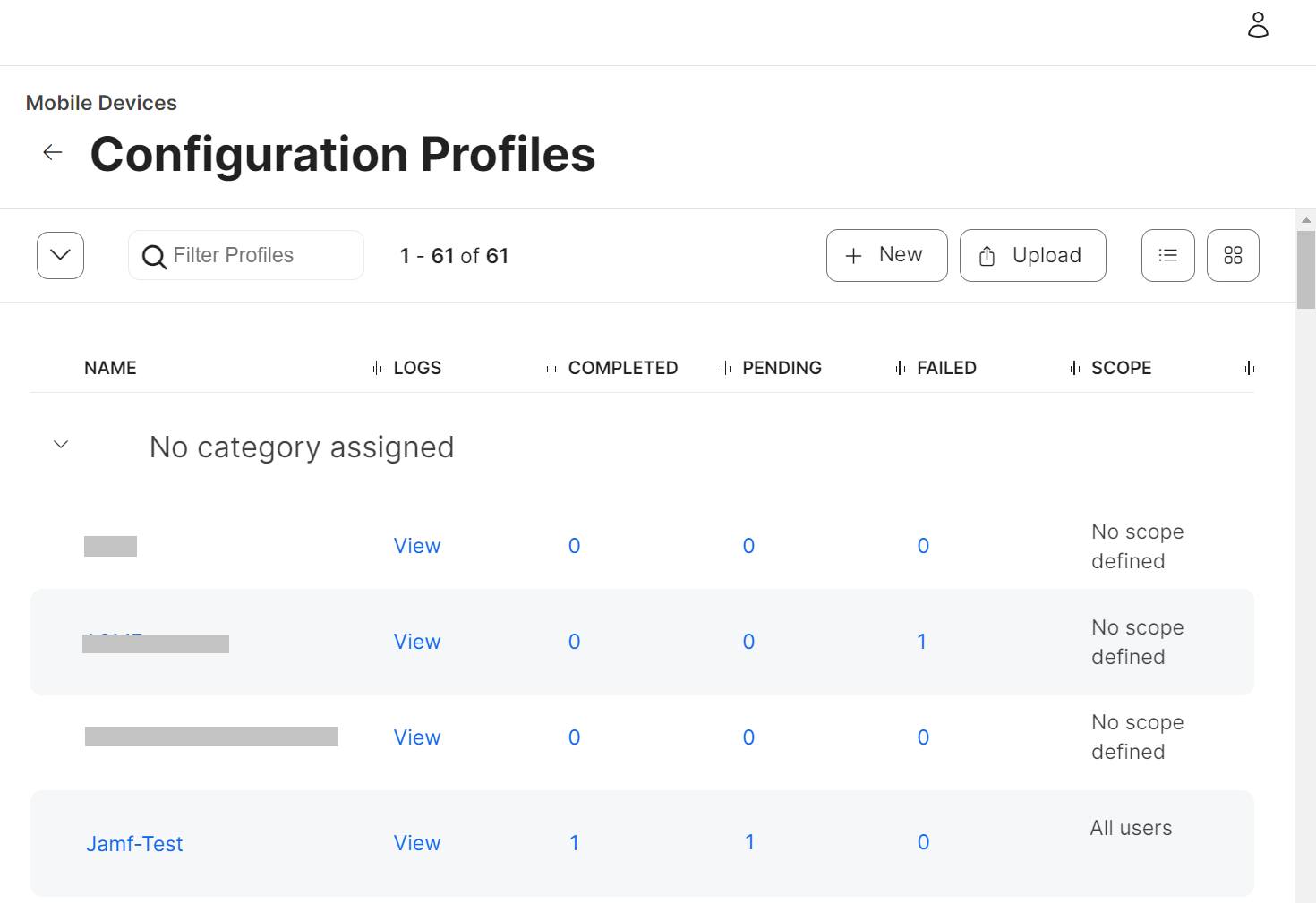Create a New configuration profile
This screenshot has height=903, width=1316.
click(886, 256)
